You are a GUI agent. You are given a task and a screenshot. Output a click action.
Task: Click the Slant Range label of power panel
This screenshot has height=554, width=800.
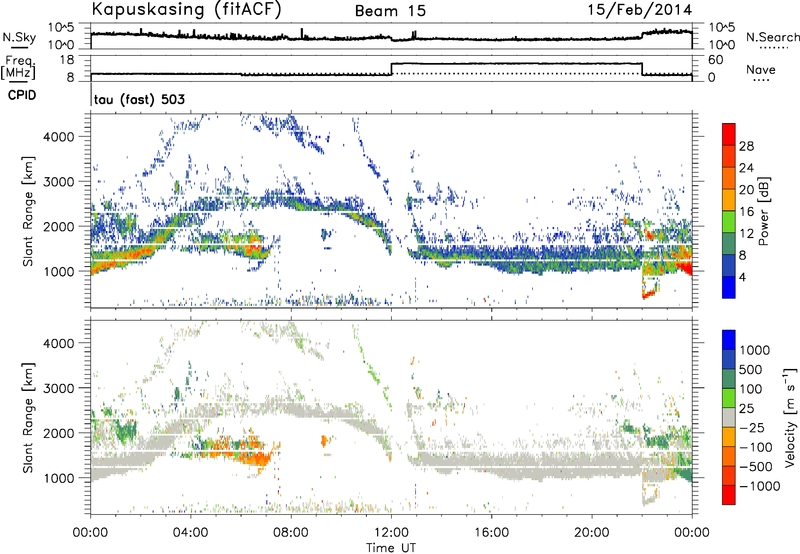(x=28, y=211)
